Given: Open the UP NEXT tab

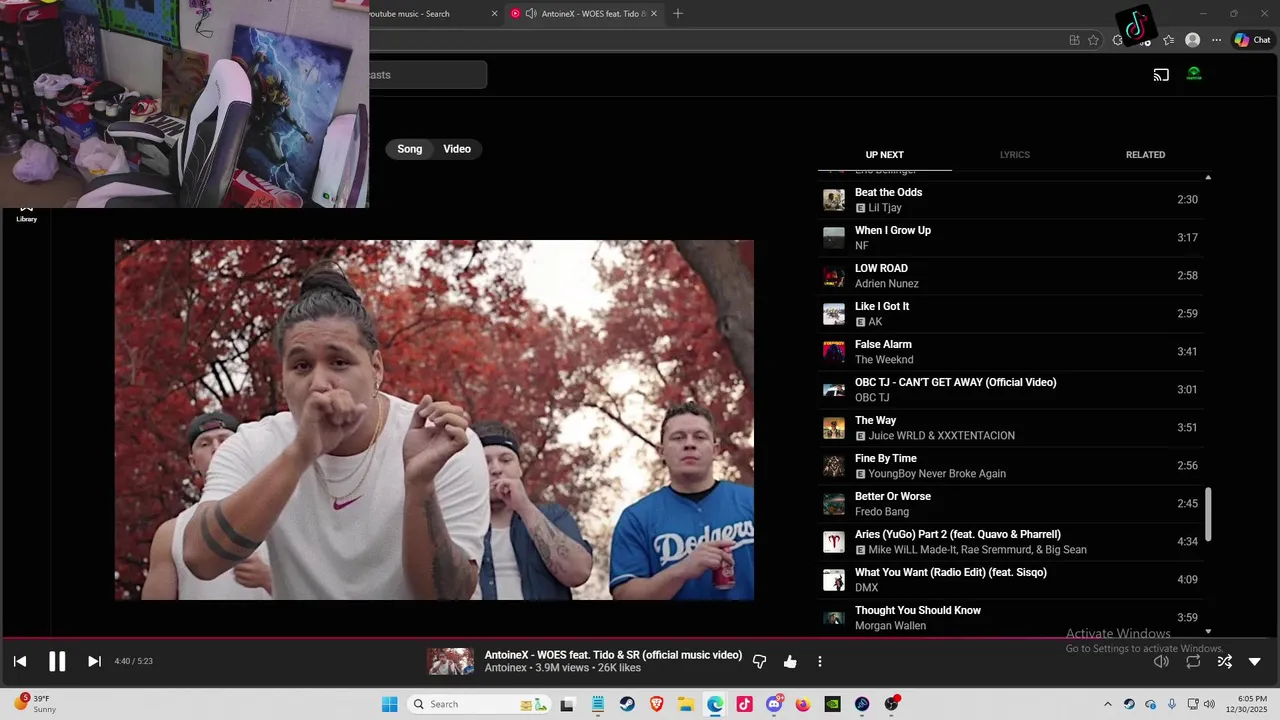Looking at the screenshot, I should tap(884, 155).
